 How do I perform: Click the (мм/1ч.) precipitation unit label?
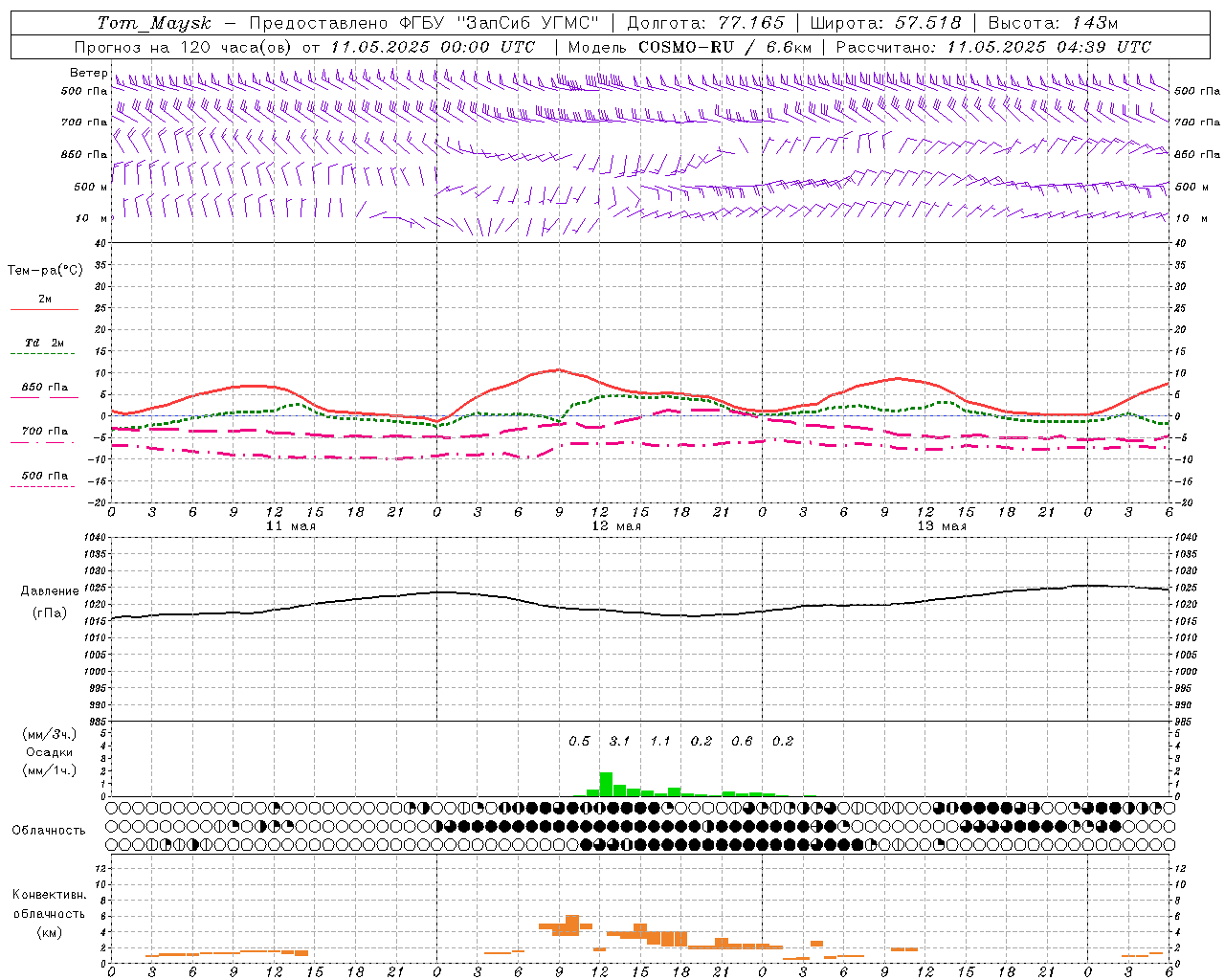tap(50, 770)
